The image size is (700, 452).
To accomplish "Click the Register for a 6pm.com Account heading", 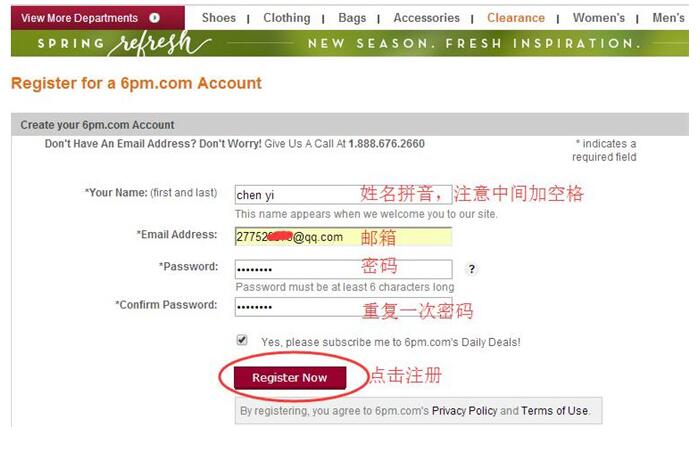I will click(x=136, y=83).
